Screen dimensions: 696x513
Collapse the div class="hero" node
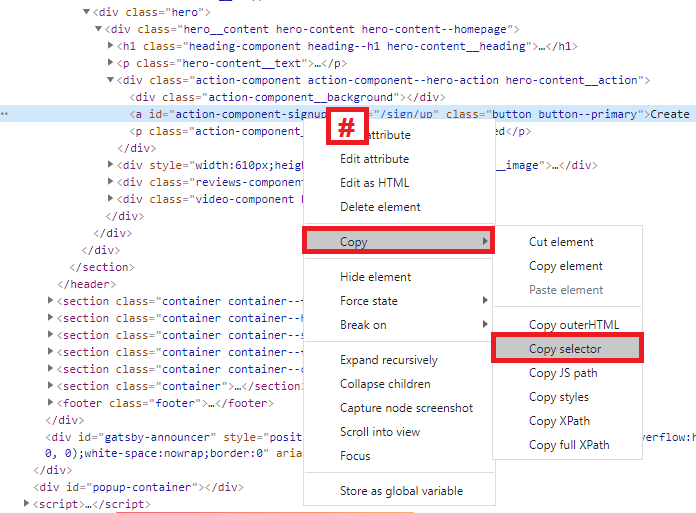tap(87, 12)
